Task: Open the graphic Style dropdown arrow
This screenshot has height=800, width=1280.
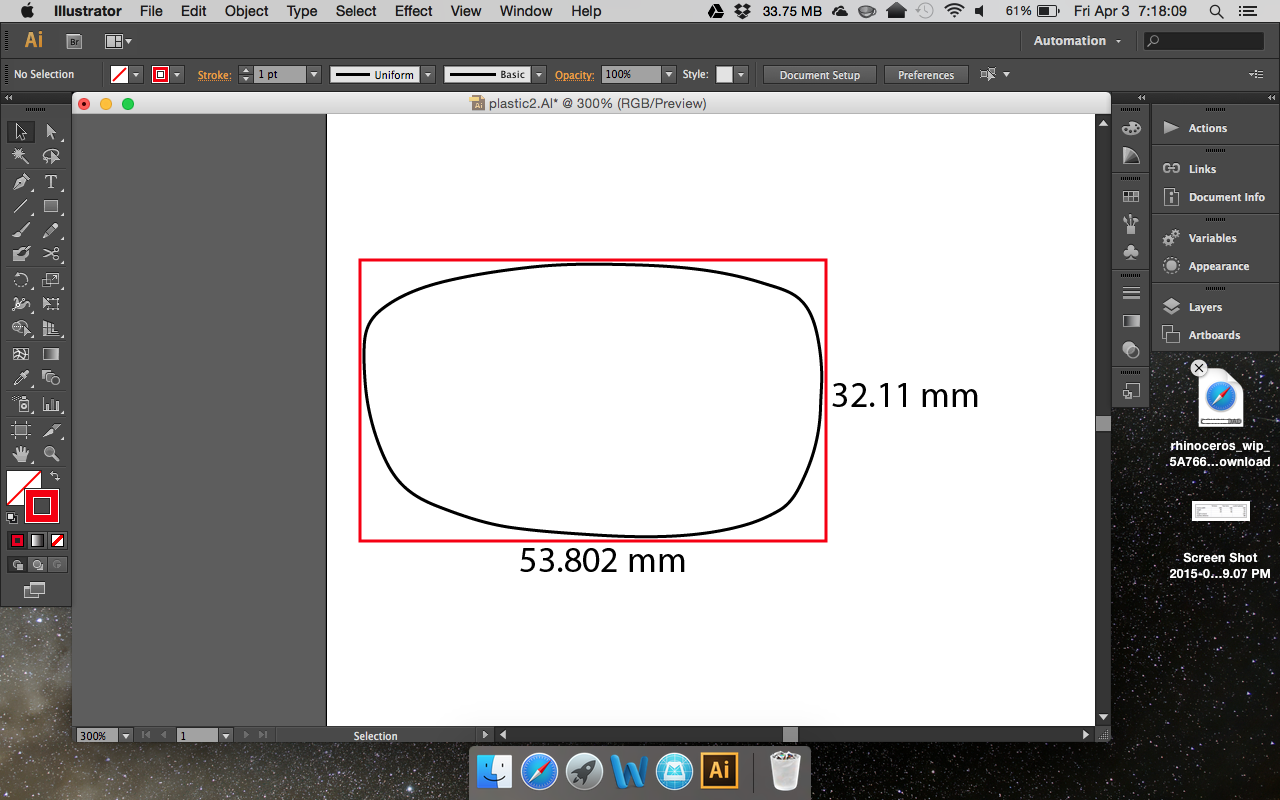Action: pyautogui.click(x=740, y=75)
